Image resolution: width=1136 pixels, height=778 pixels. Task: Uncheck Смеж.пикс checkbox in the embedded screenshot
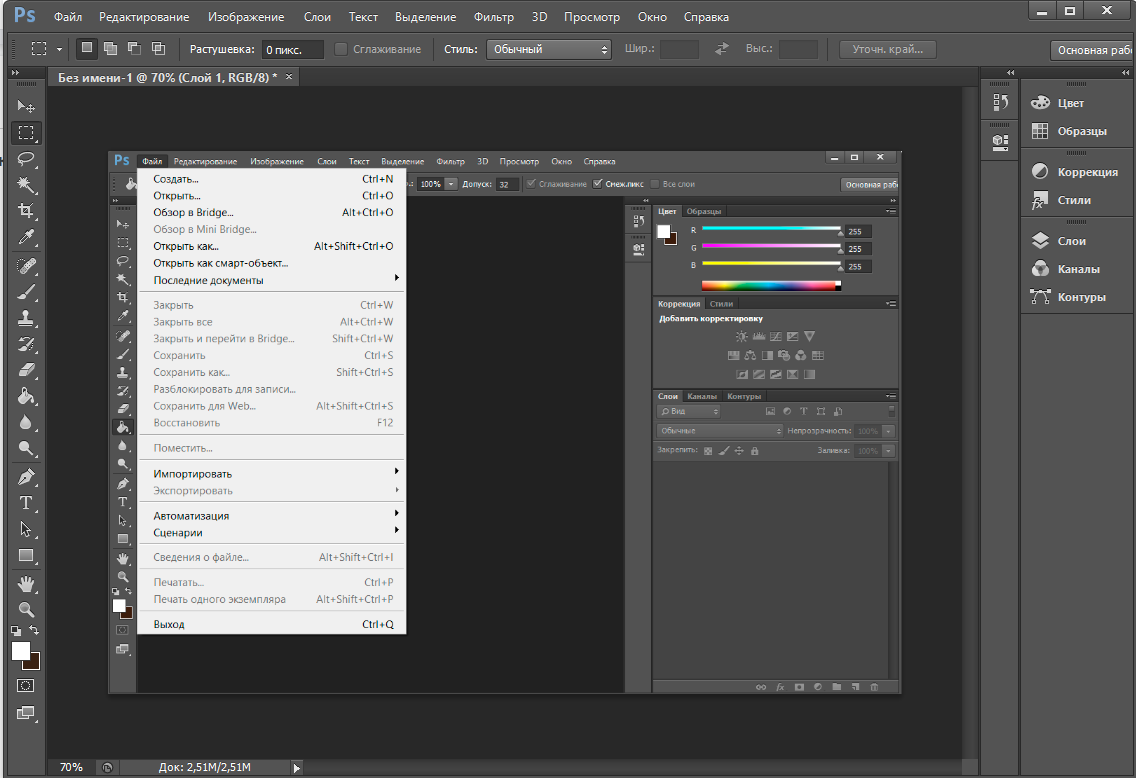click(597, 183)
